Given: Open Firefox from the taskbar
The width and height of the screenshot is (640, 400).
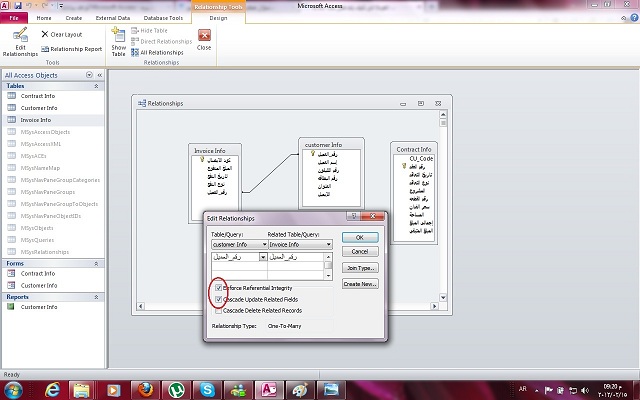Looking at the screenshot, I should (x=145, y=390).
